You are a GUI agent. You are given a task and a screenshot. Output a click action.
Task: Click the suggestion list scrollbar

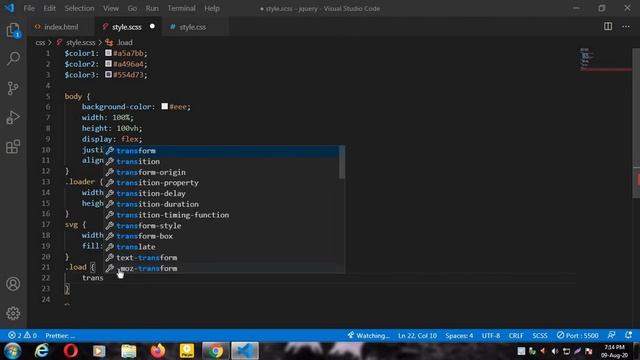pos(342,163)
